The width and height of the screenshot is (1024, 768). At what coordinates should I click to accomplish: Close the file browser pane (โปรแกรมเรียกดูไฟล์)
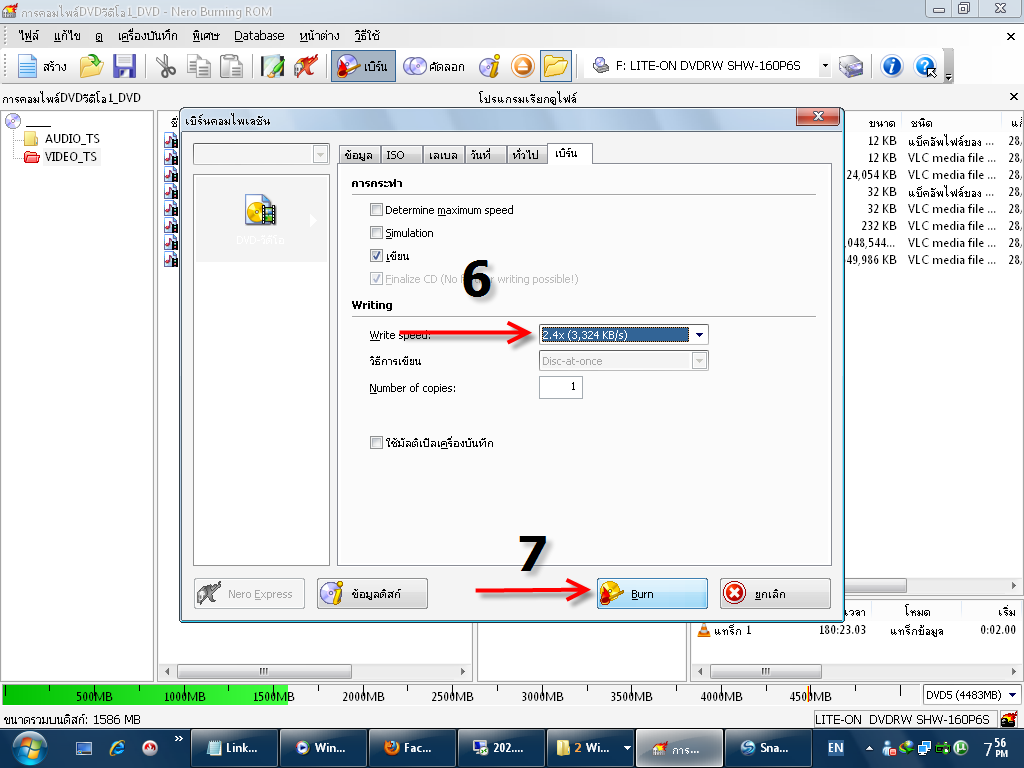tap(1014, 97)
